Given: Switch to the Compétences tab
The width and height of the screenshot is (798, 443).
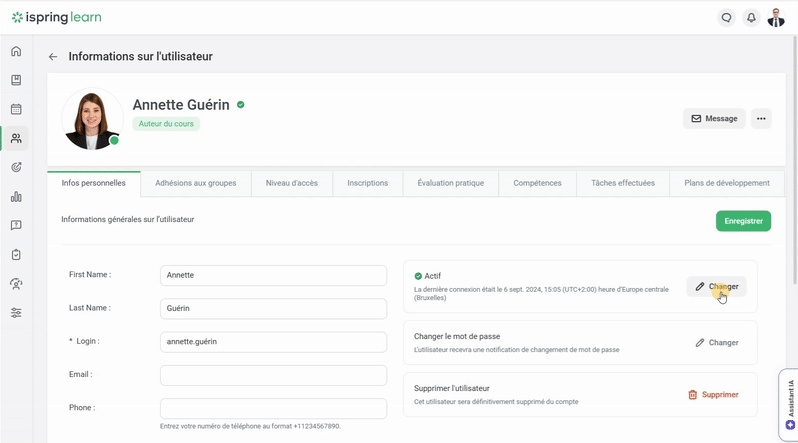Looking at the screenshot, I should pyautogui.click(x=537, y=183).
